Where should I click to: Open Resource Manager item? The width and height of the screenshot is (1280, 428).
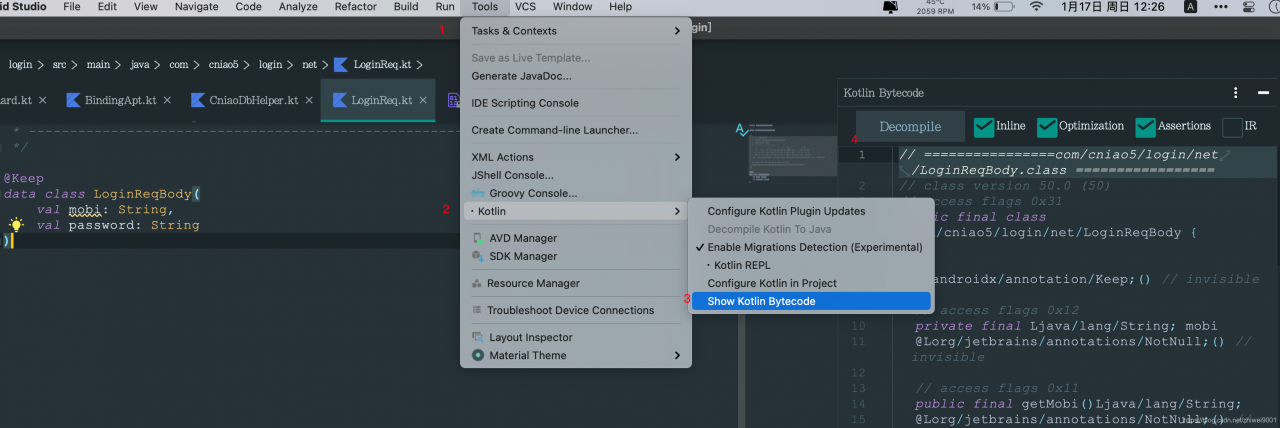pos(532,283)
